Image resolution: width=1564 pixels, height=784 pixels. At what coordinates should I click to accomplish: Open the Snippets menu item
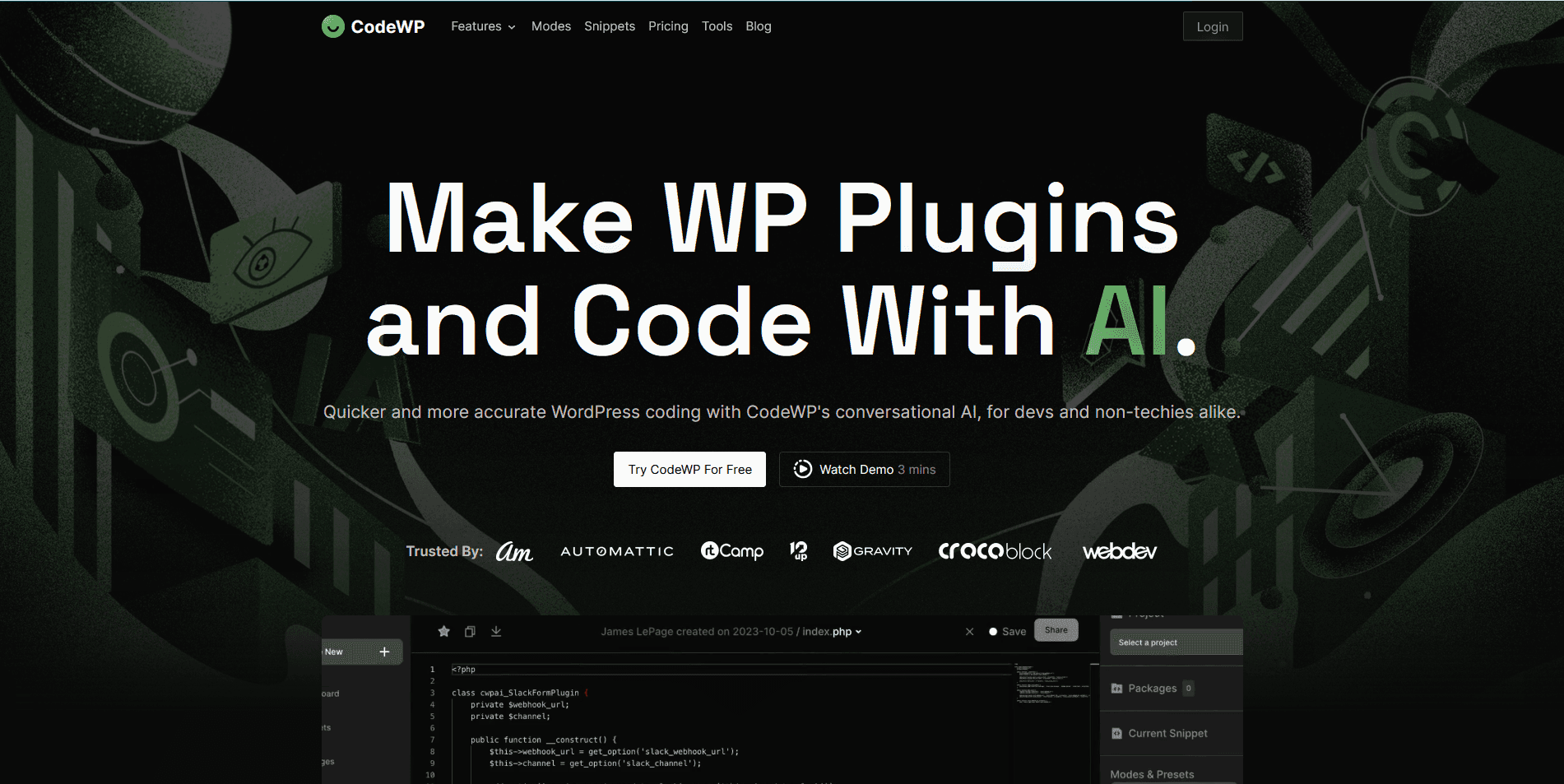coord(609,26)
